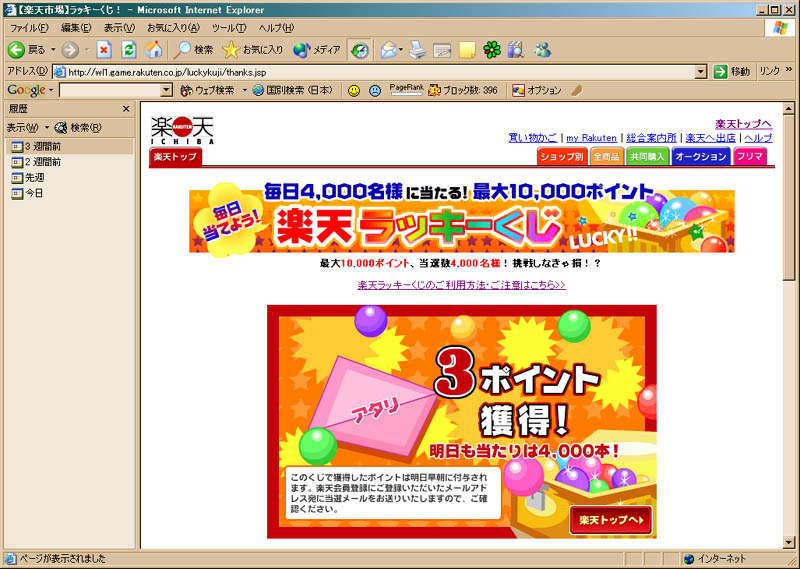
Task: Select the 共同購入 tab
Action: (647, 157)
